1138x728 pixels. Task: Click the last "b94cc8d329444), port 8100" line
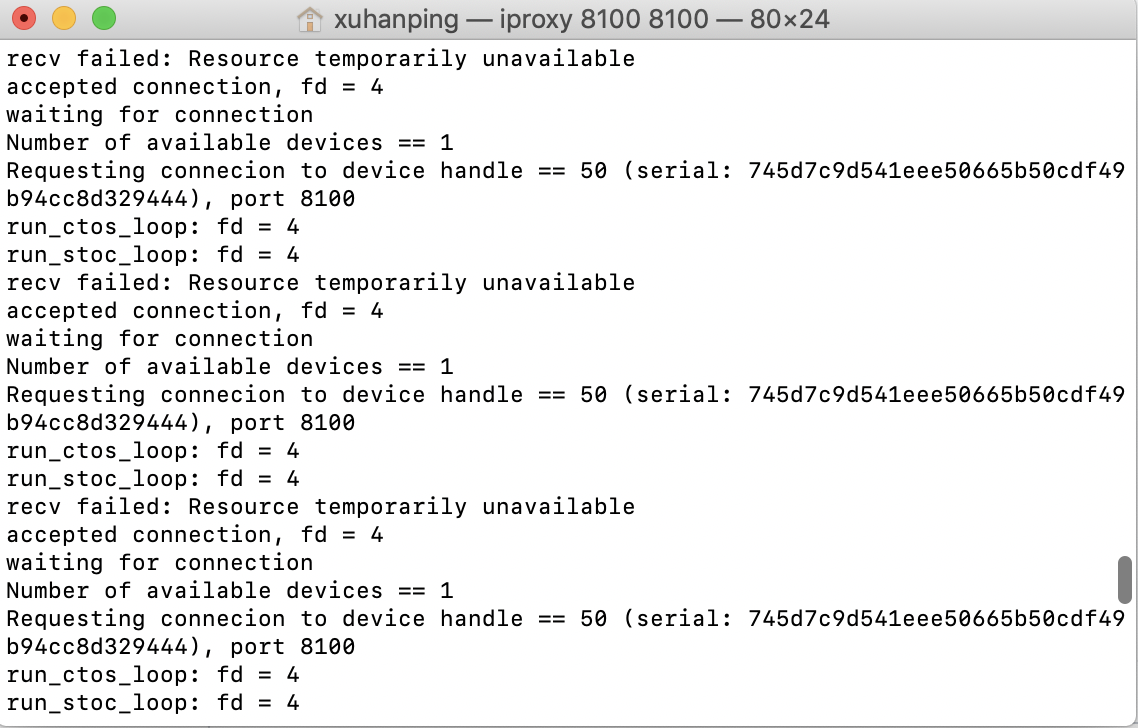(181, 647)
